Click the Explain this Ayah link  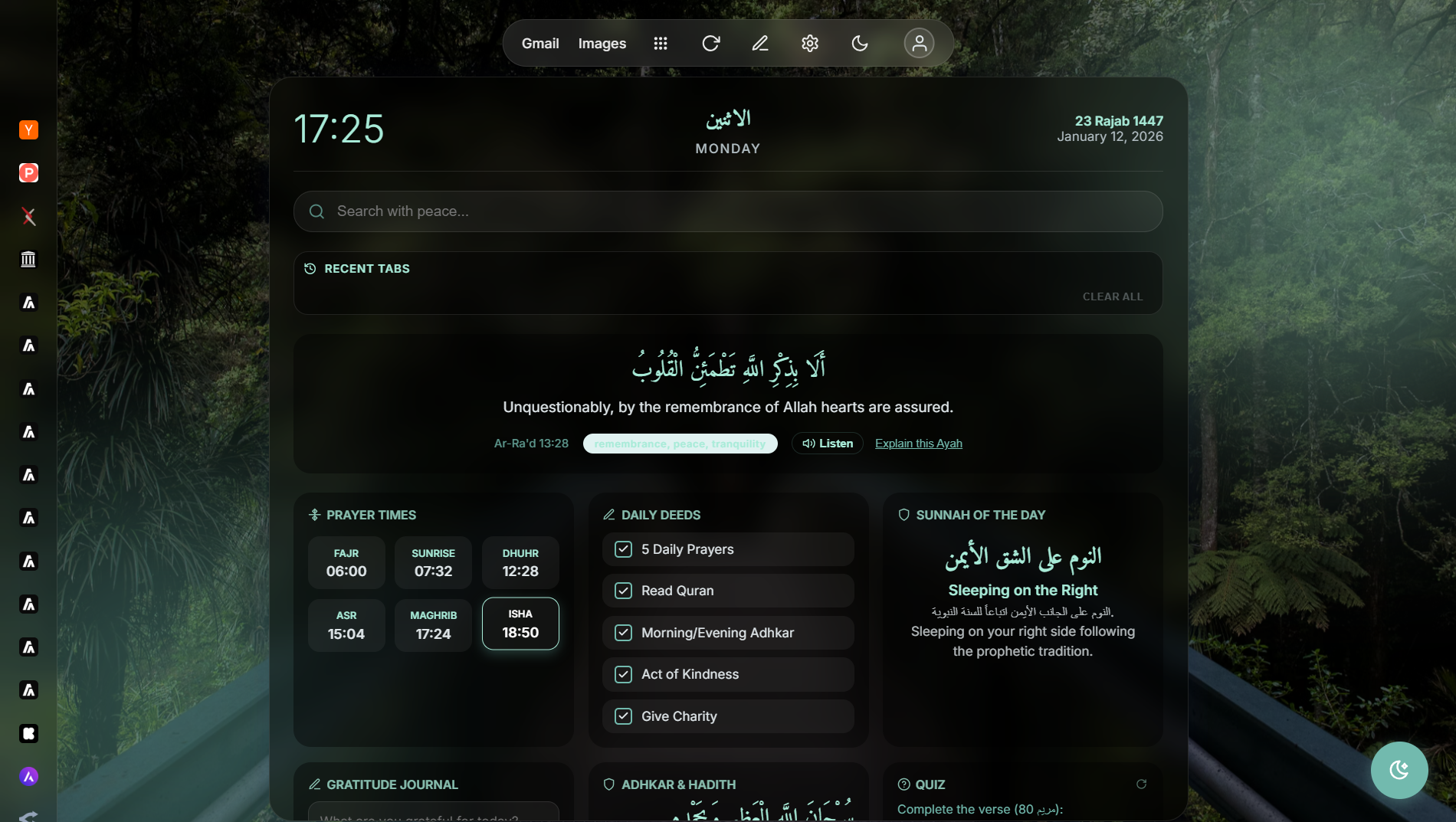click(918, 444)
